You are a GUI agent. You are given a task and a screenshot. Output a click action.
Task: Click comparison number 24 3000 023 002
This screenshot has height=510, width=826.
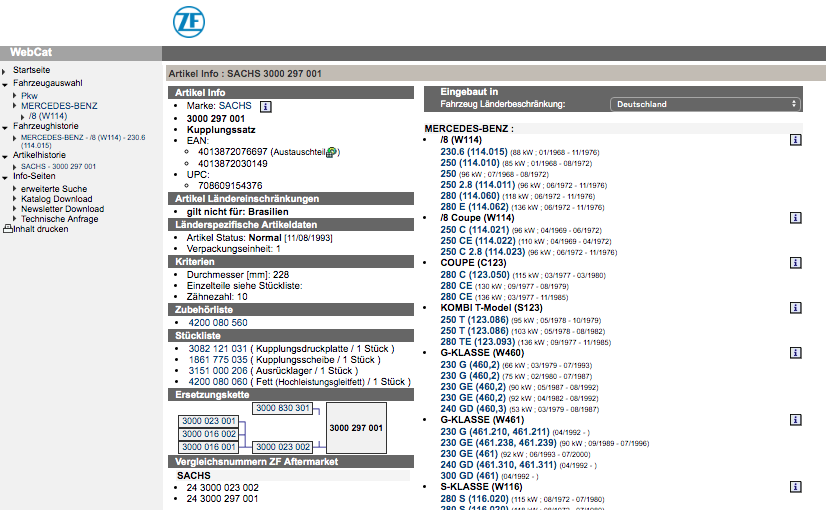(x=222, y=488)
